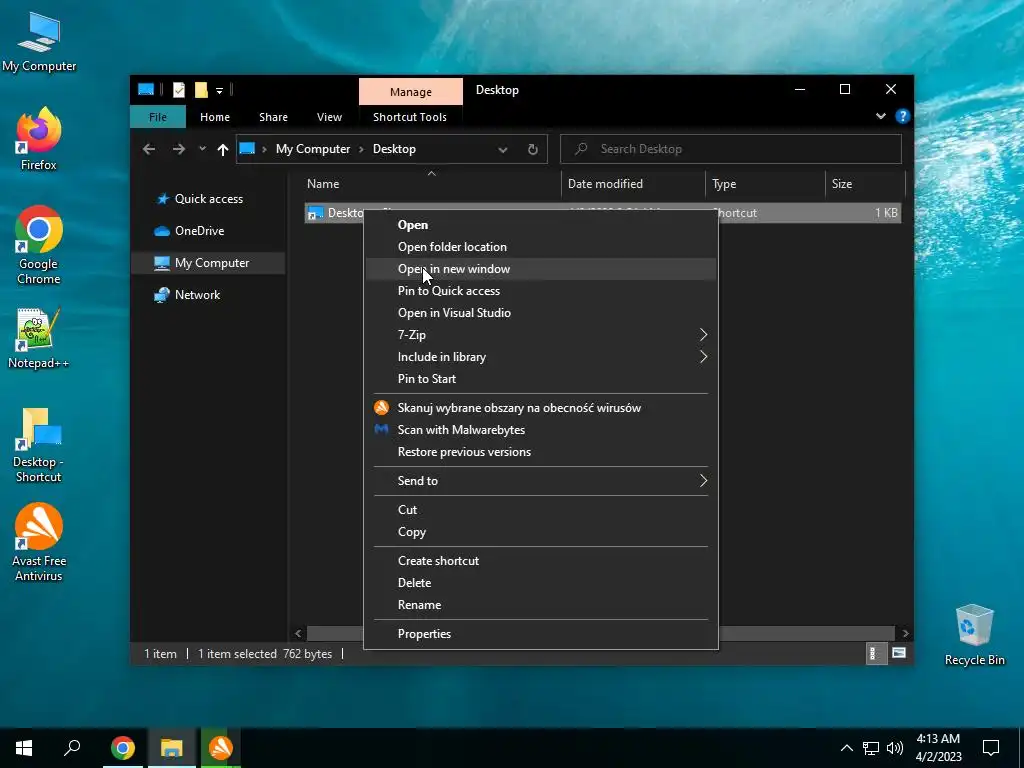The width and height of the screenshot is (1024, 768).
Task: Click the Windows Start button
Action: (x=24, y=748)
